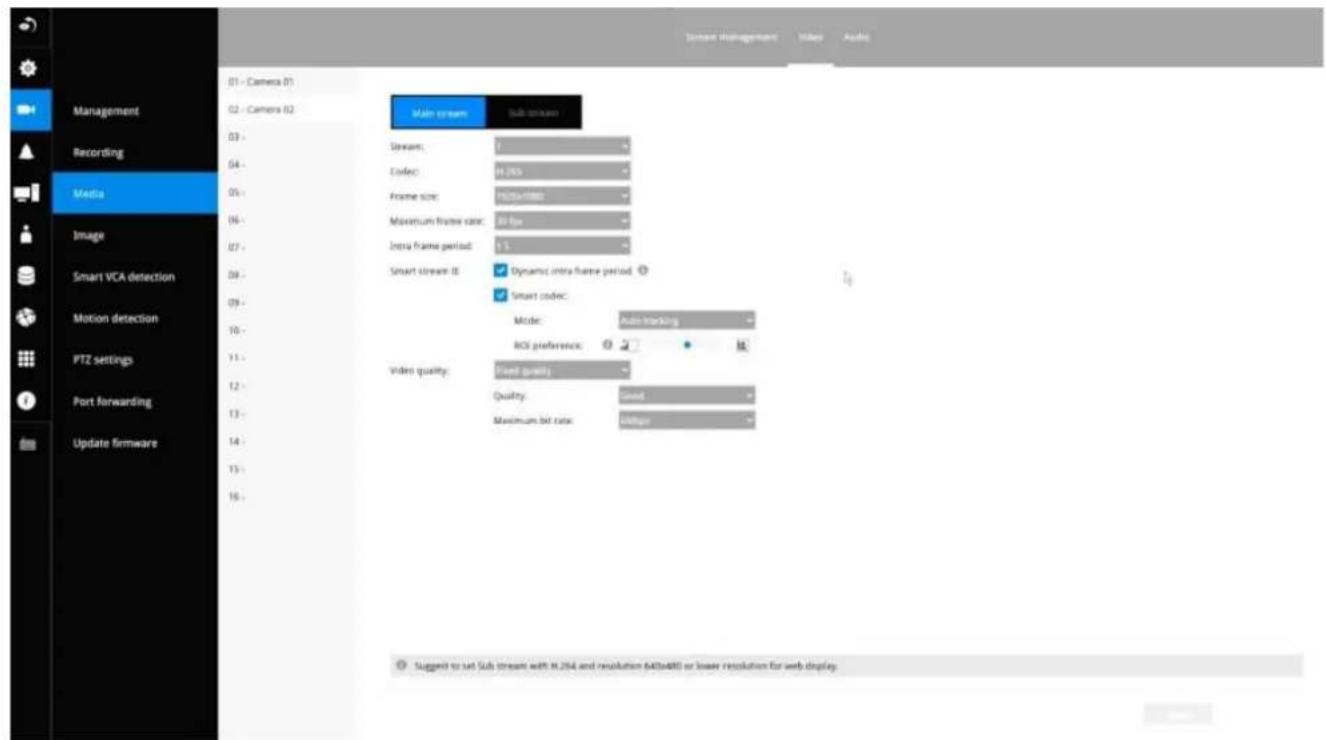Select channel 03 in camera list
This screenshot has height=740, width=1326.
286,136
